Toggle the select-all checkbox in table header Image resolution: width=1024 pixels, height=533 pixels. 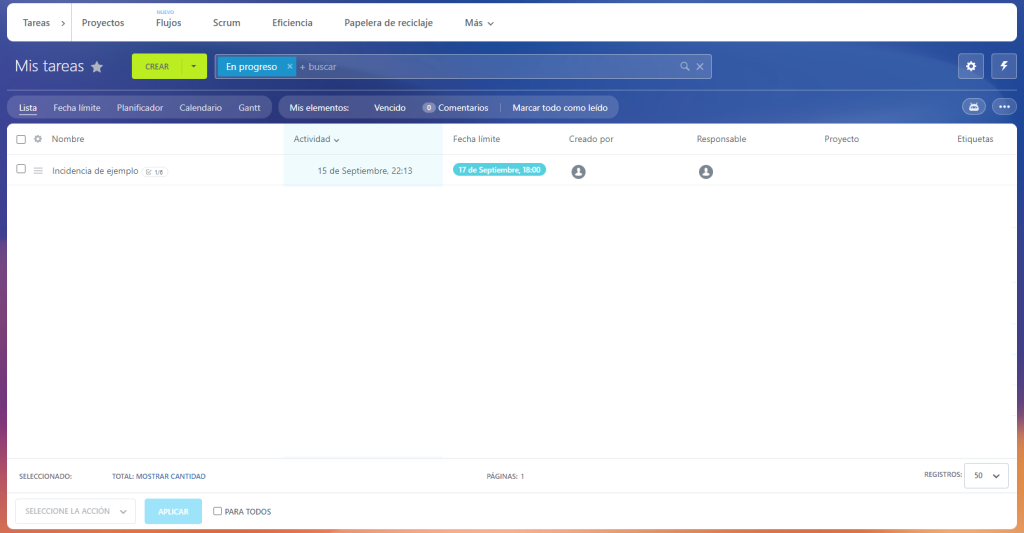[x=21, y=139]
